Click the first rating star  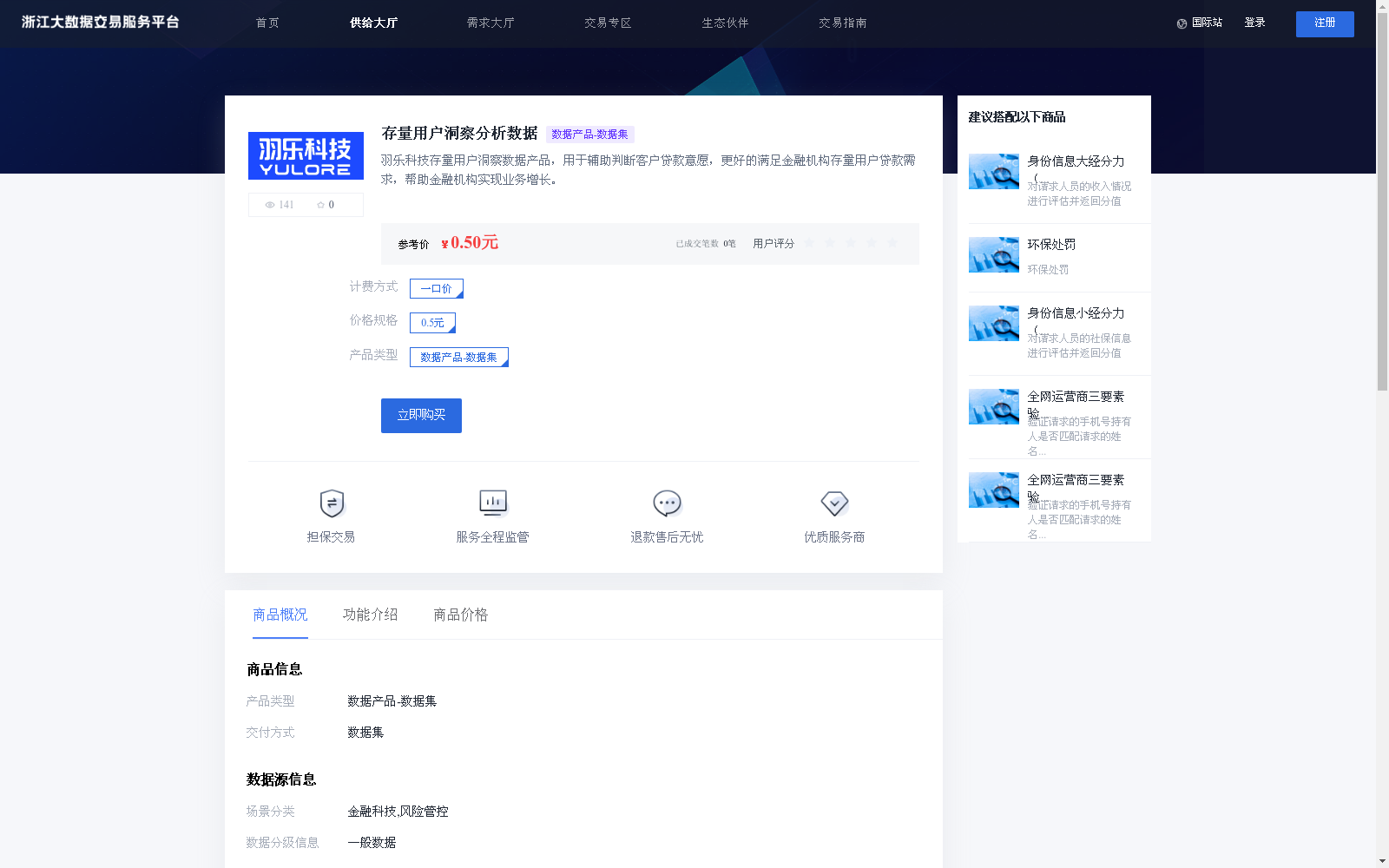809,243
